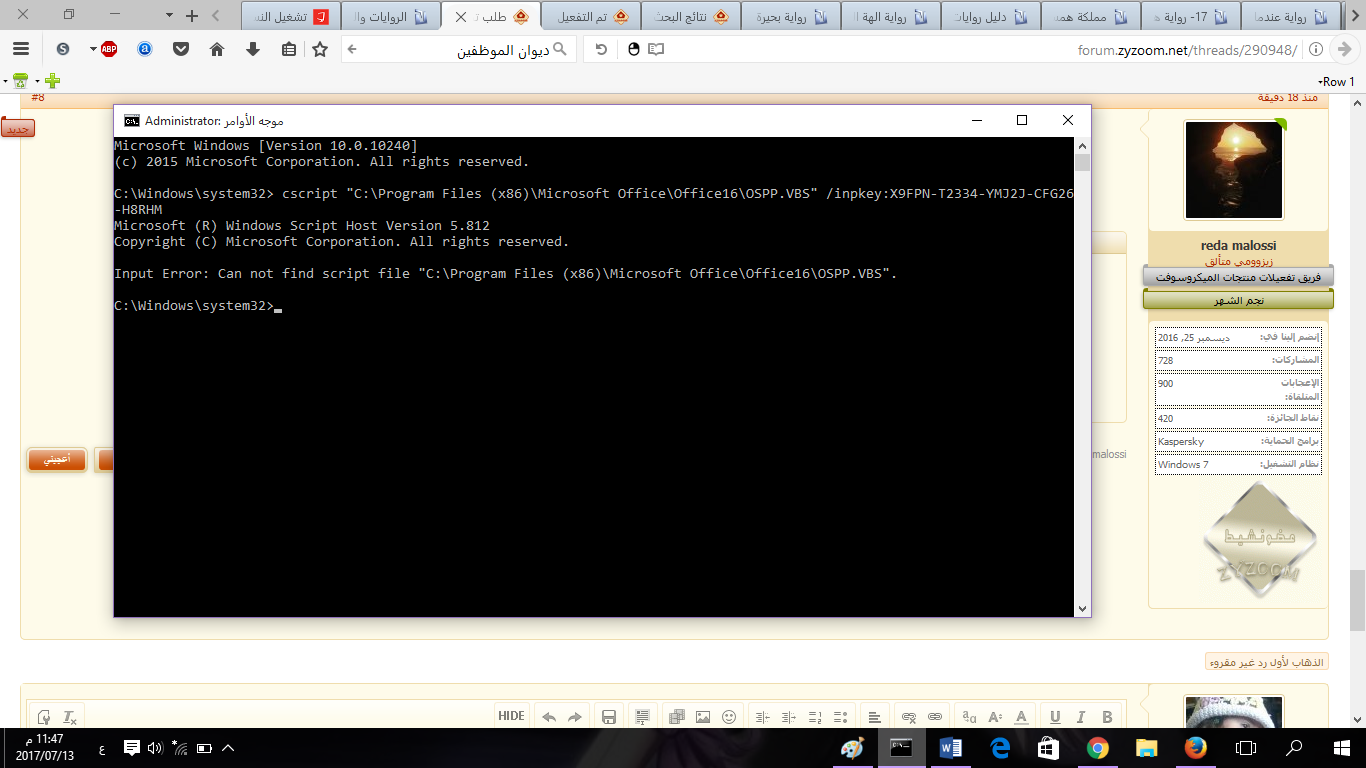The height and width of the screenshot is (768, 1366).
Task: Open smilies icon in editor toolbar
Action: (x=729, y=717)
